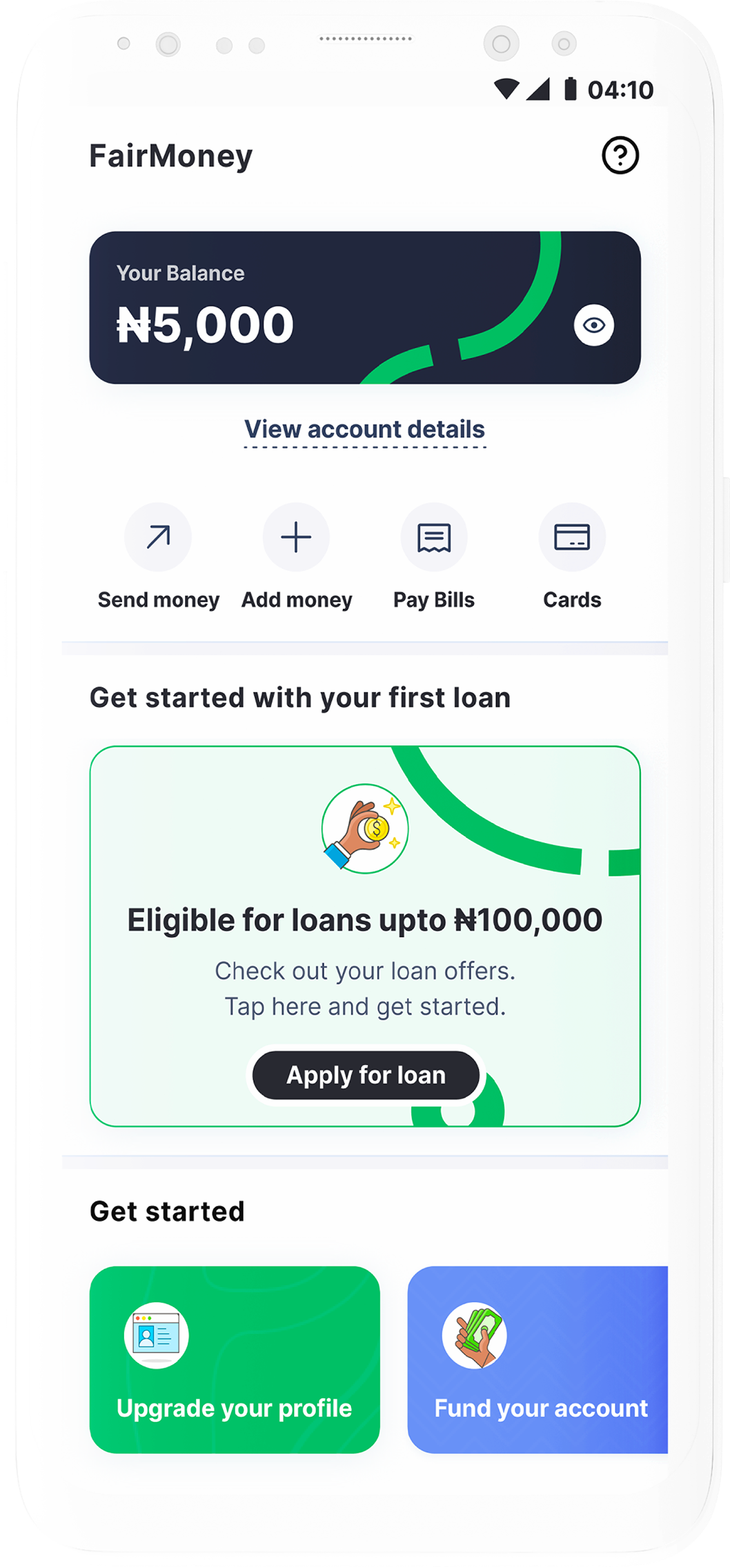Viewport: 730px width, 1568px height.
Task: Select the Fund your account card
Action: (537, 1359)
